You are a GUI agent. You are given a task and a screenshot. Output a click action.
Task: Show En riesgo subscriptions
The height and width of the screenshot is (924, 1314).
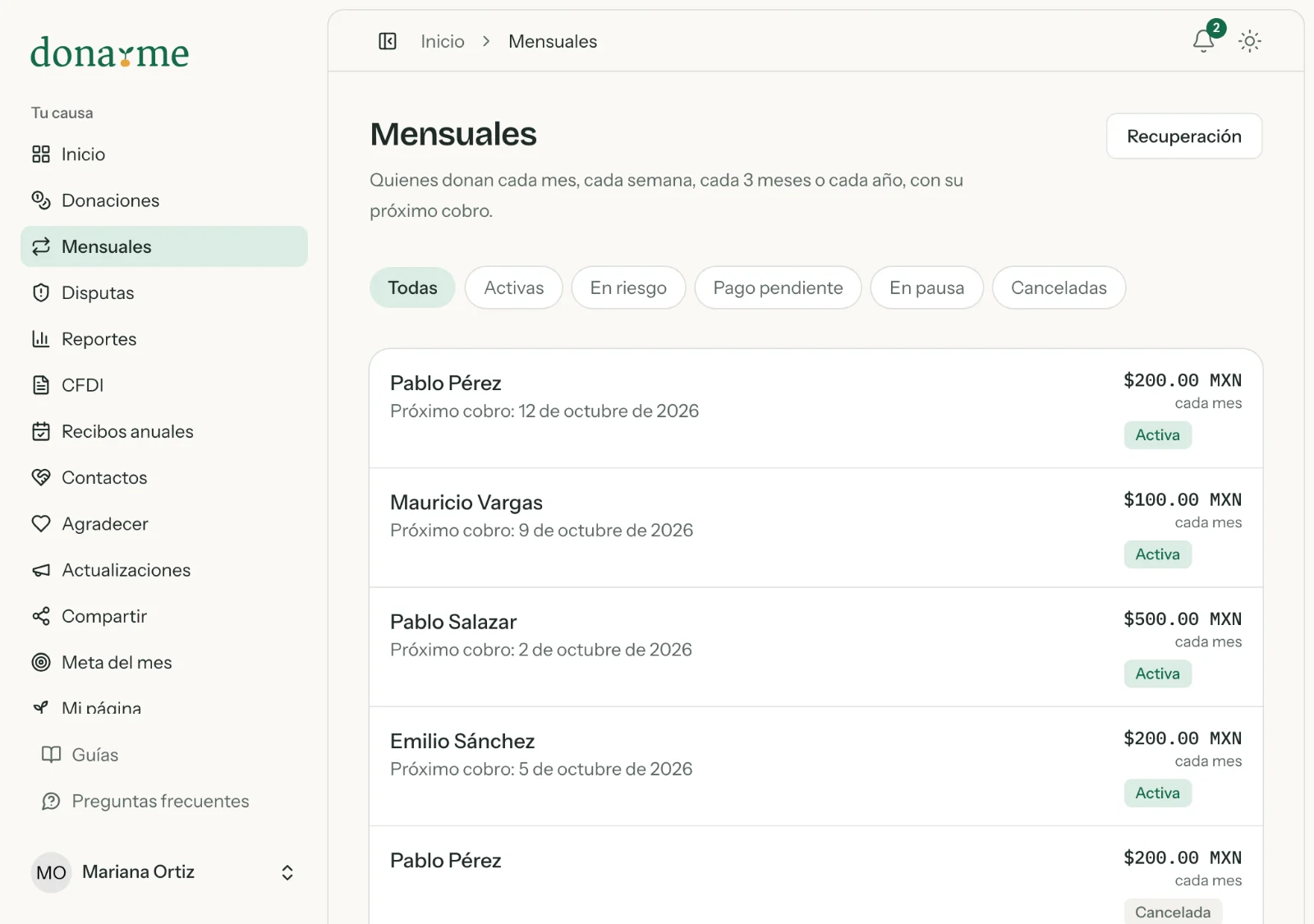click(x=628, y=287)
